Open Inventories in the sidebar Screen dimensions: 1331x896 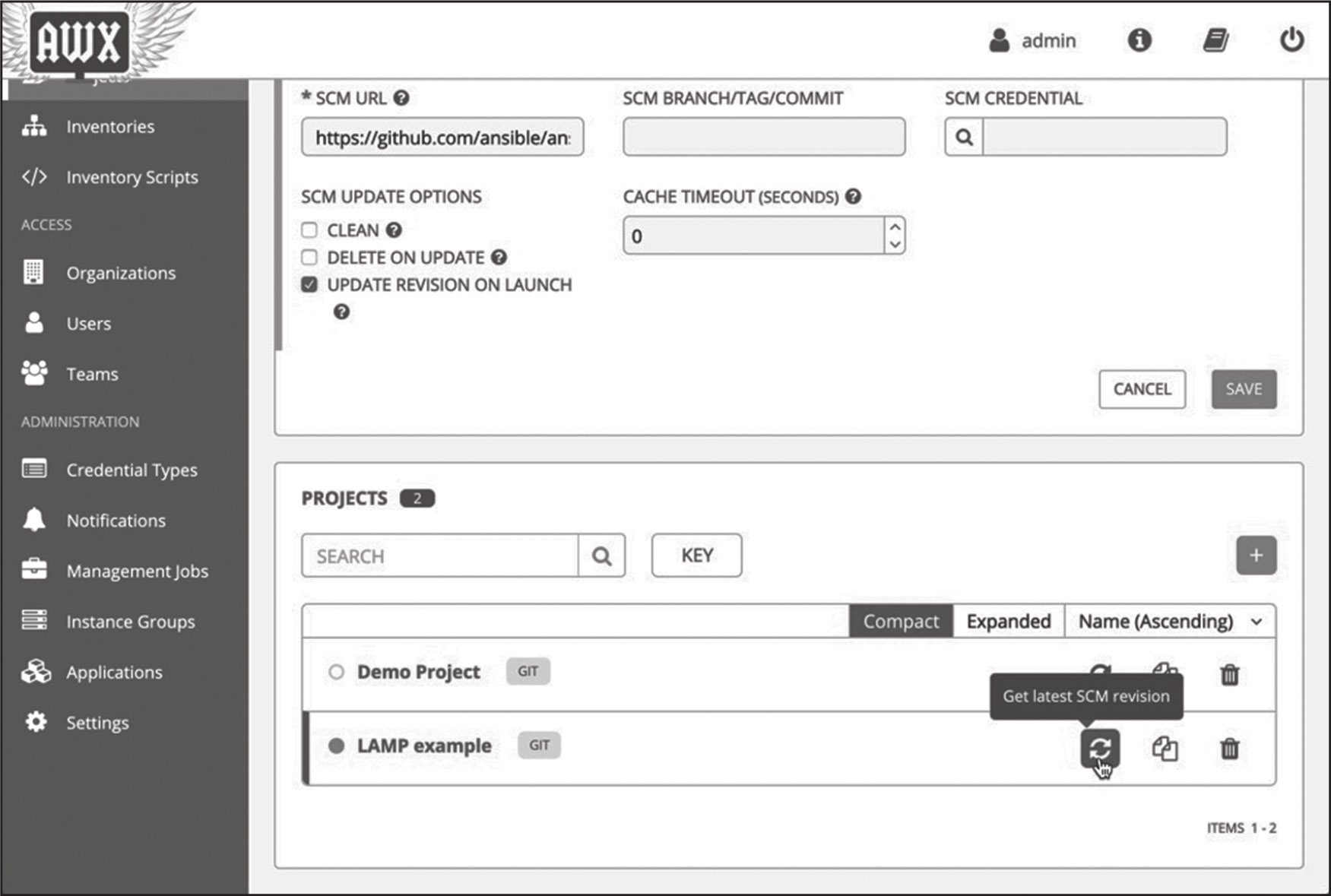(x=110, y=127)
